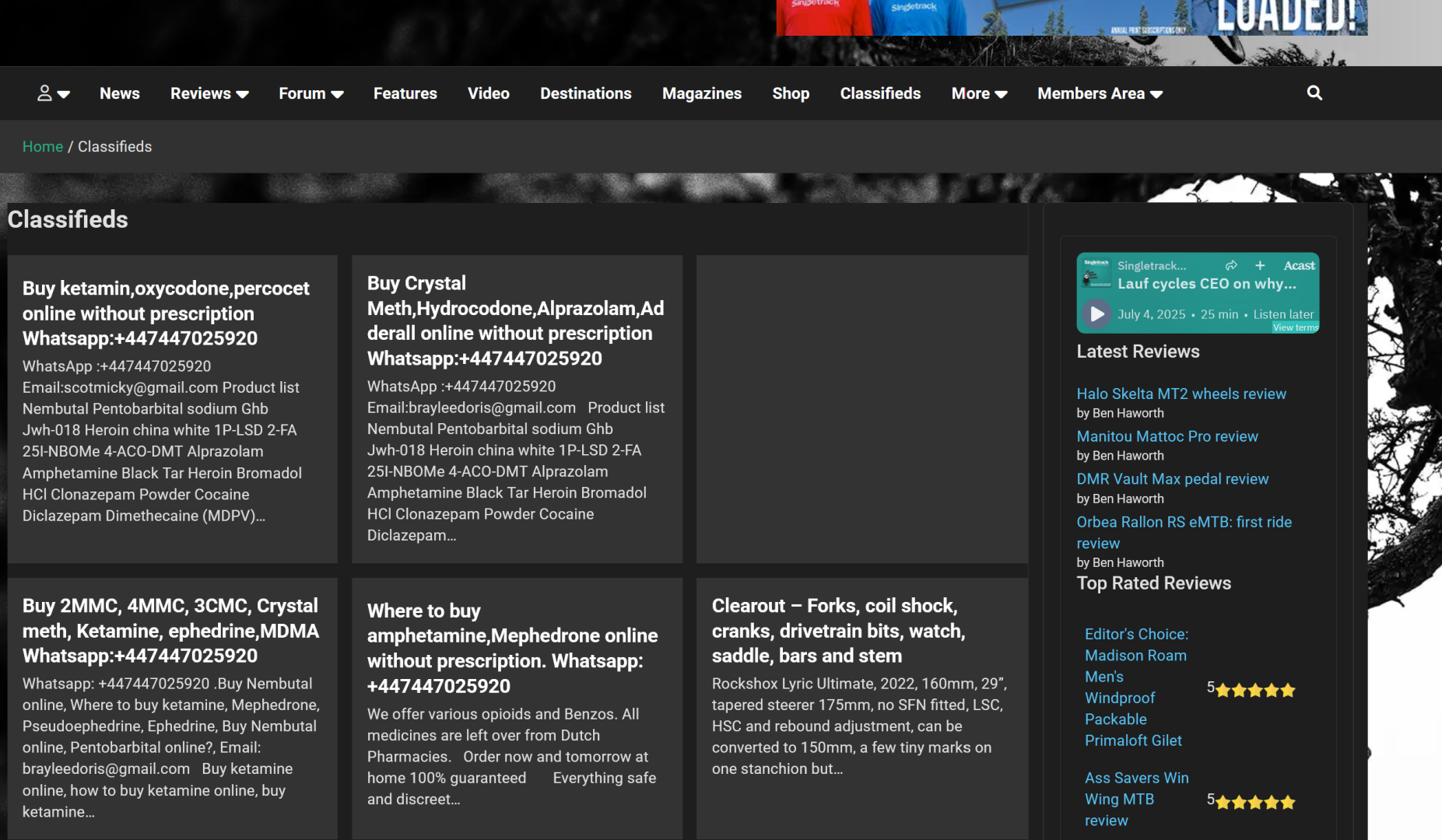Open the Destinations menu item
Viewport: 1442px width, 840px height.
pos(585,93)
